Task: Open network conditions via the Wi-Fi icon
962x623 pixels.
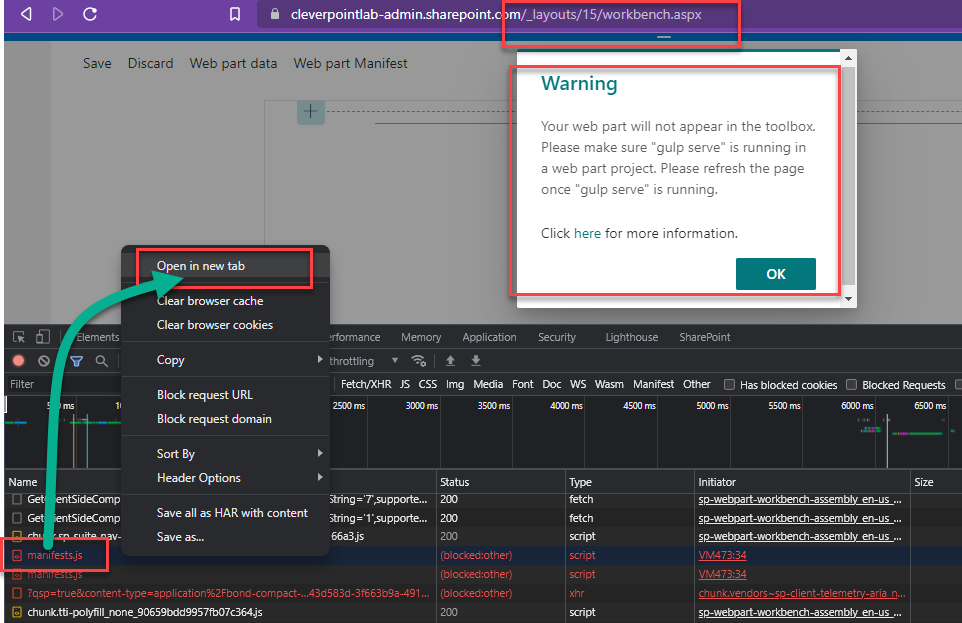Action: coord(419,360)
